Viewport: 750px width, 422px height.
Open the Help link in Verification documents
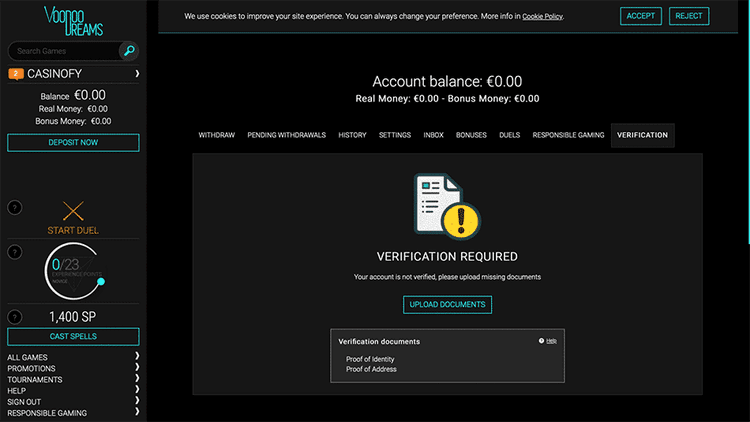click(x=551, y=341)
